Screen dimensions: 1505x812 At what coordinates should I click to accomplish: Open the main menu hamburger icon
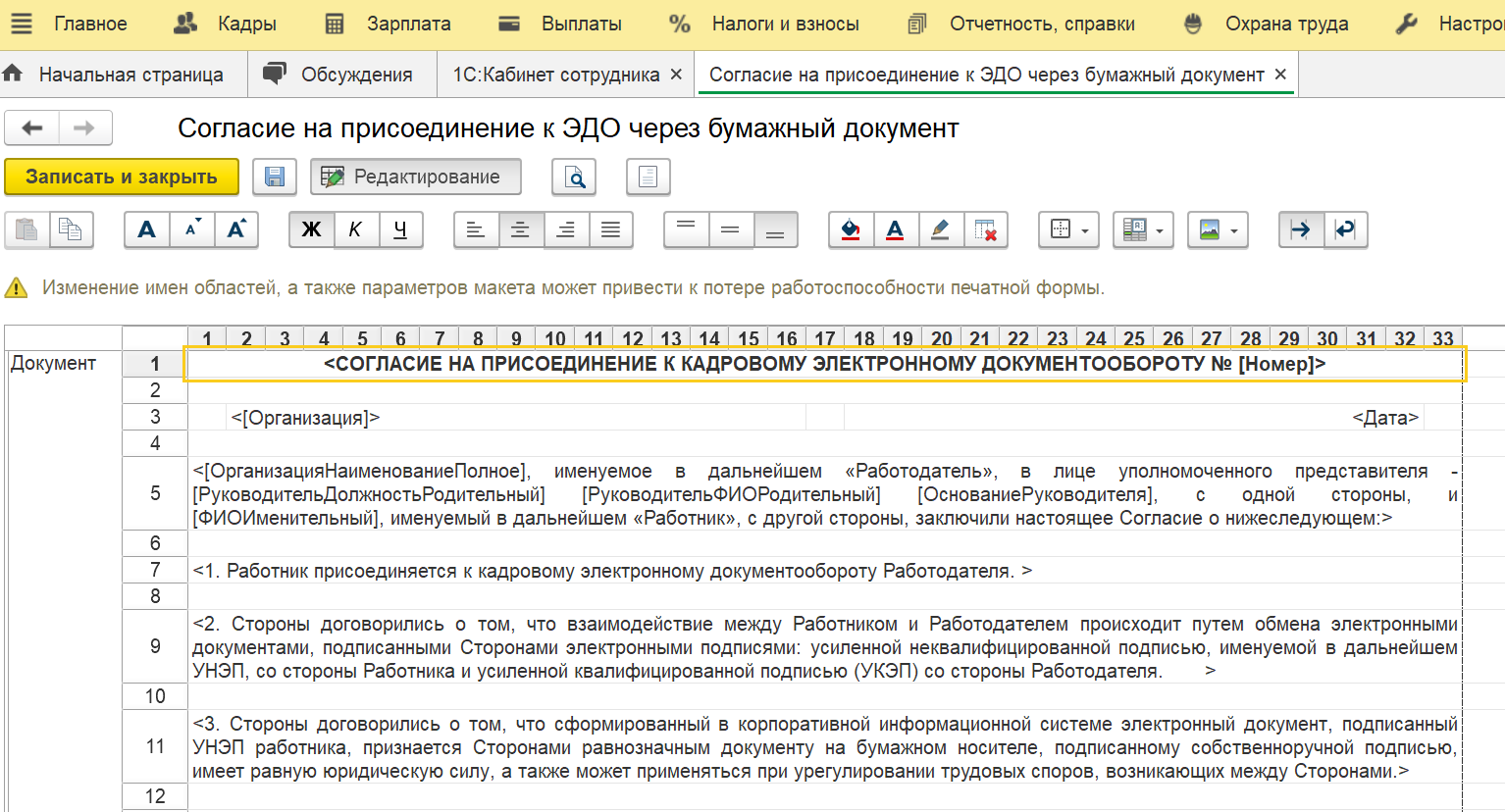(21, 24)
